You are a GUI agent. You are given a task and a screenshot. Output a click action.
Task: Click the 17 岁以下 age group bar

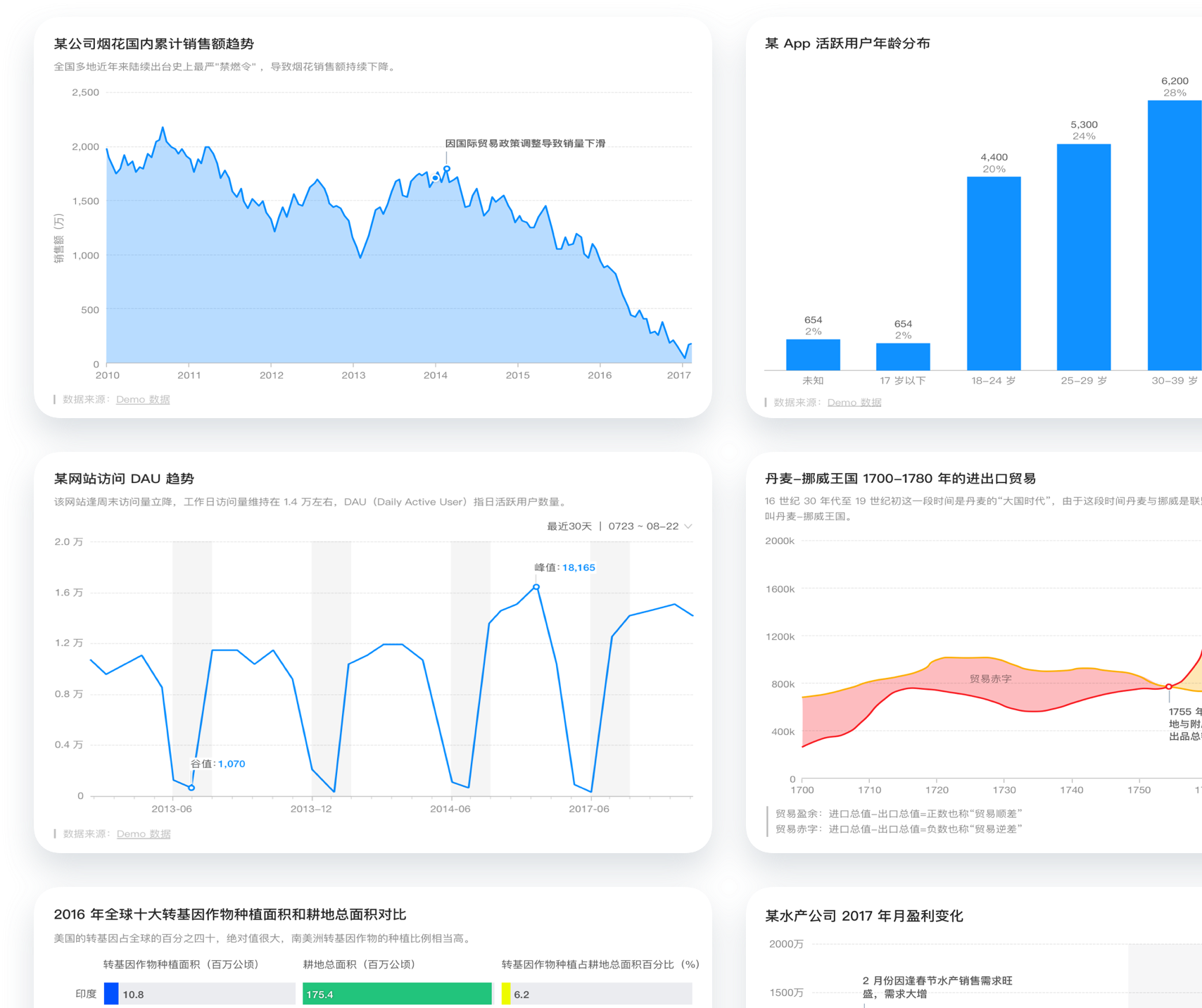[x=903, y=357]
